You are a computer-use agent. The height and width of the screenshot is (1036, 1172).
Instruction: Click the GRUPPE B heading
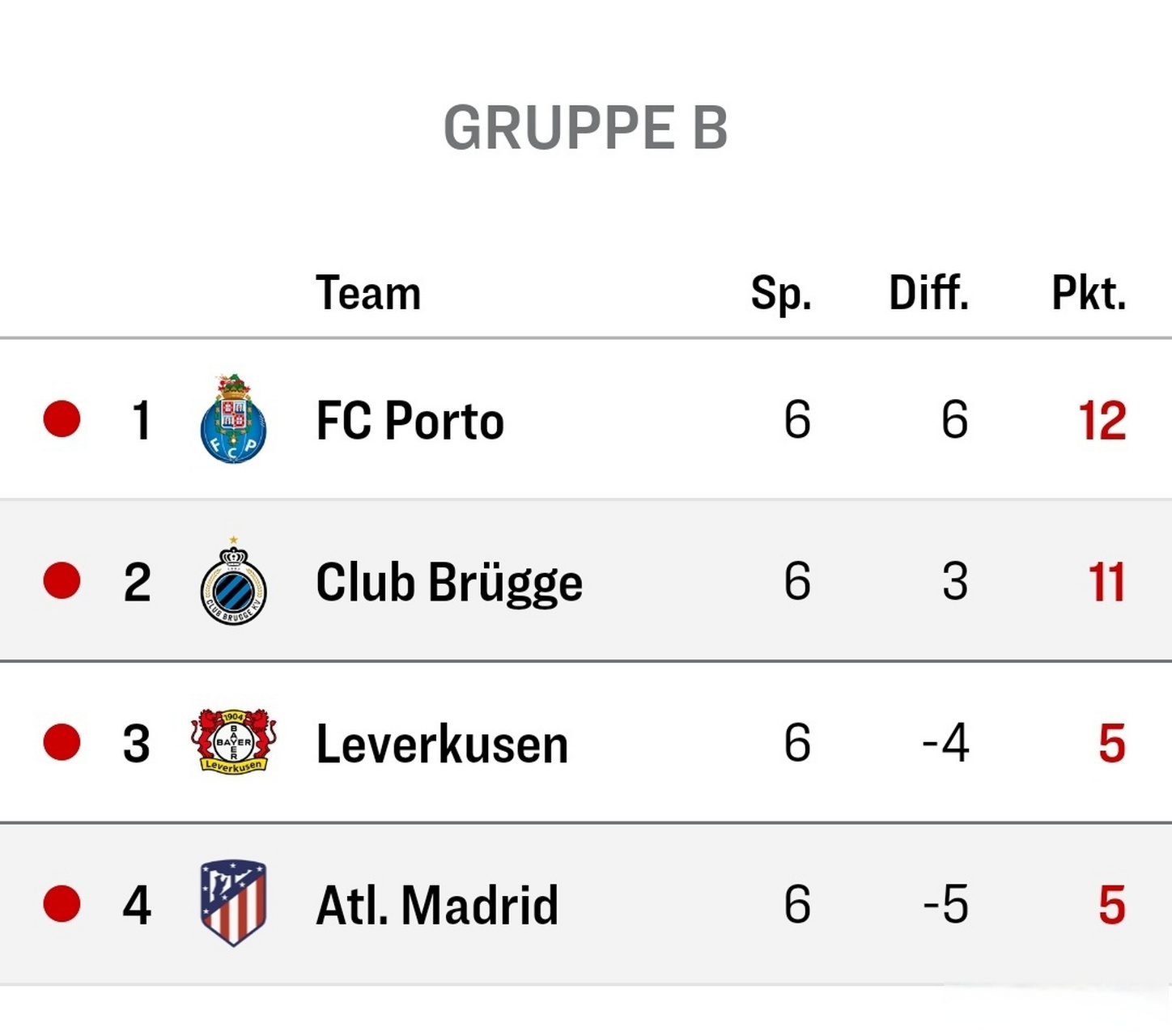(x=586, y=128)
